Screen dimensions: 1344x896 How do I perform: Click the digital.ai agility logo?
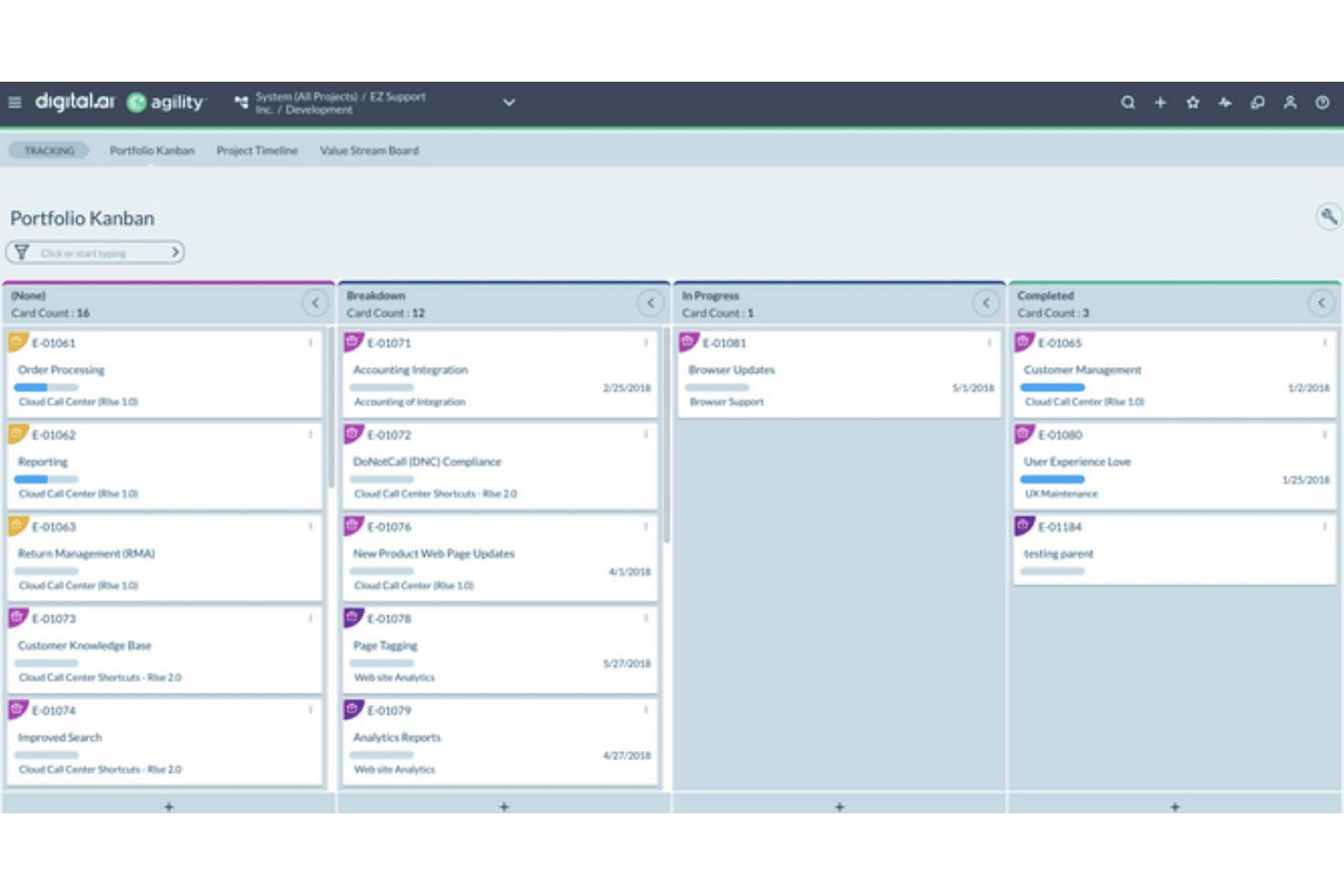coord(120,102)
